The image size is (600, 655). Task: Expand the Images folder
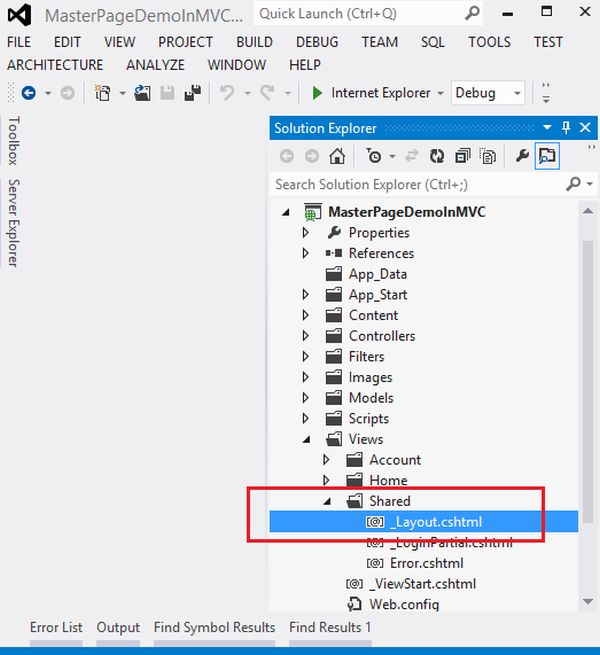(305, 377)
